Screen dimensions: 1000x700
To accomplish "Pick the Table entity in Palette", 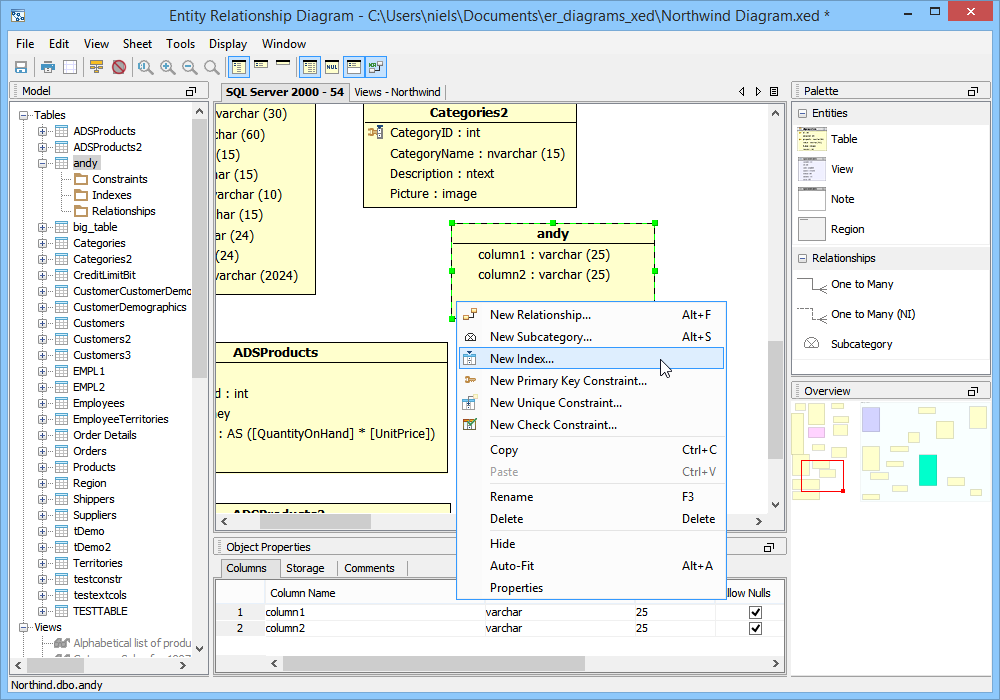I will click(x=843, y=139).
